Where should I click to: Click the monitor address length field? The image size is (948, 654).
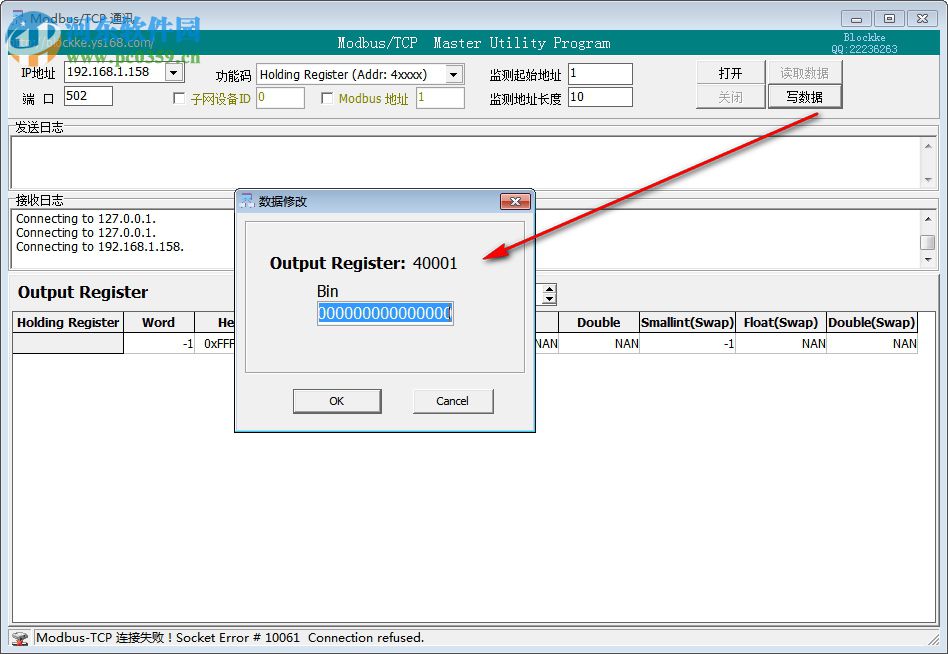click(x=600, y=97)
